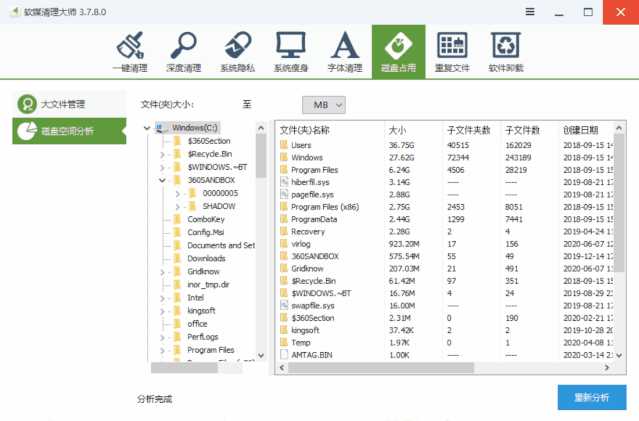Select AMTAG.BIN file row

pyautogui.click(x=445, y=355)
